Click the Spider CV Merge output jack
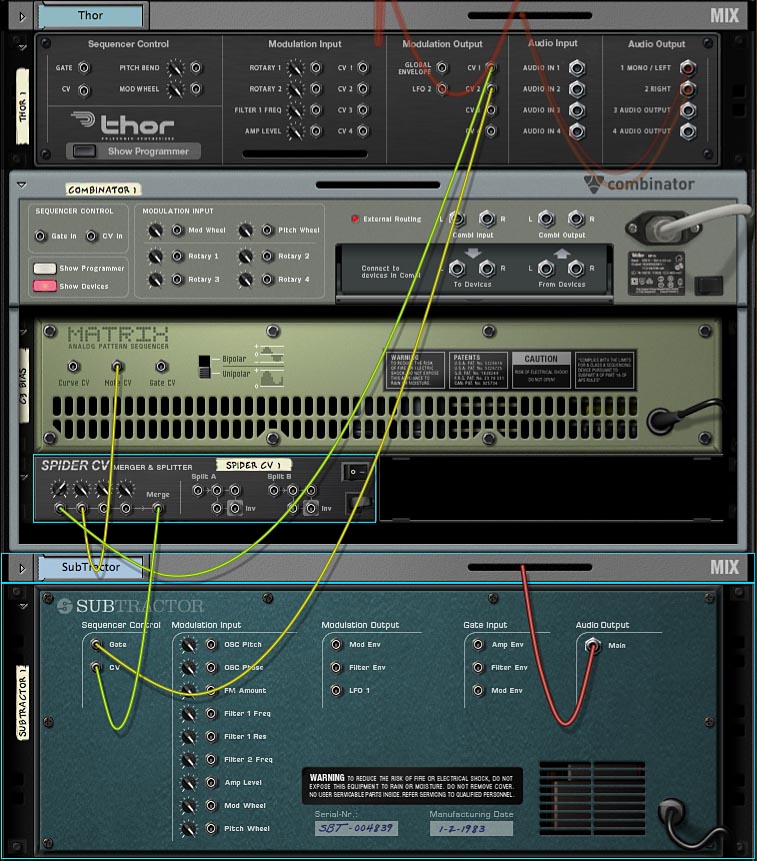The height and width of the screenshot is (861, 757). (158, 509)
